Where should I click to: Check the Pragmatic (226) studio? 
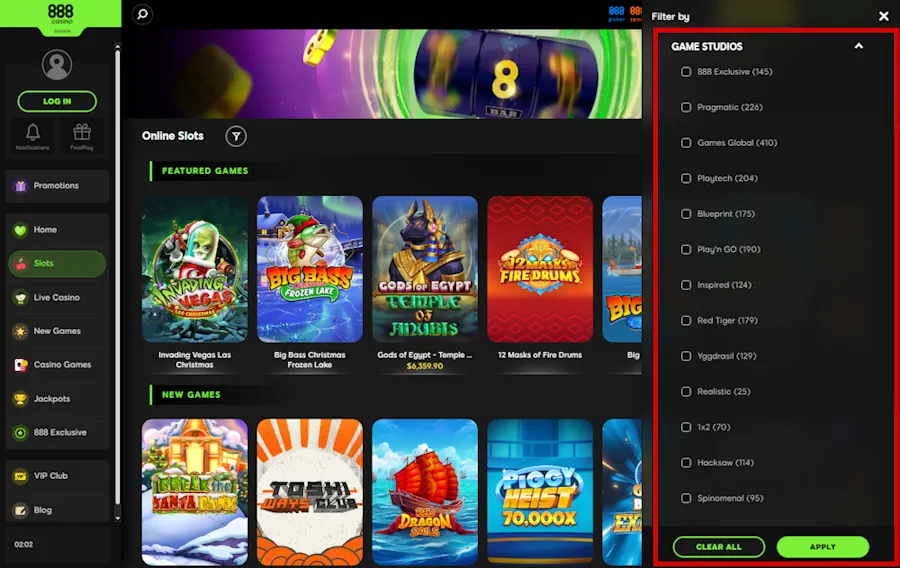[686, 107]
